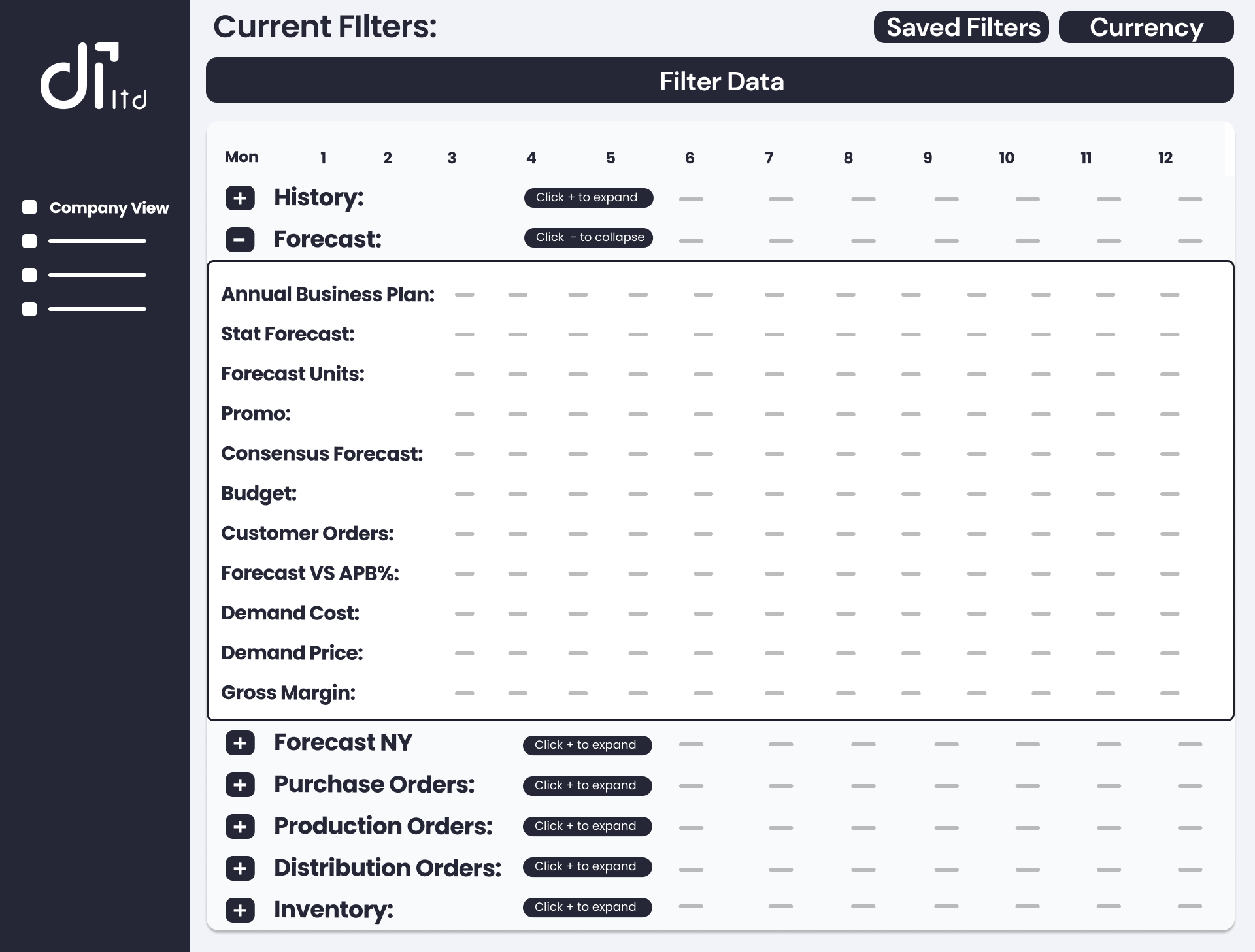Expand the Inventory section
The width and height of the screenshot is (1255, 952).
pyautogui.click(x=240, y=910)
